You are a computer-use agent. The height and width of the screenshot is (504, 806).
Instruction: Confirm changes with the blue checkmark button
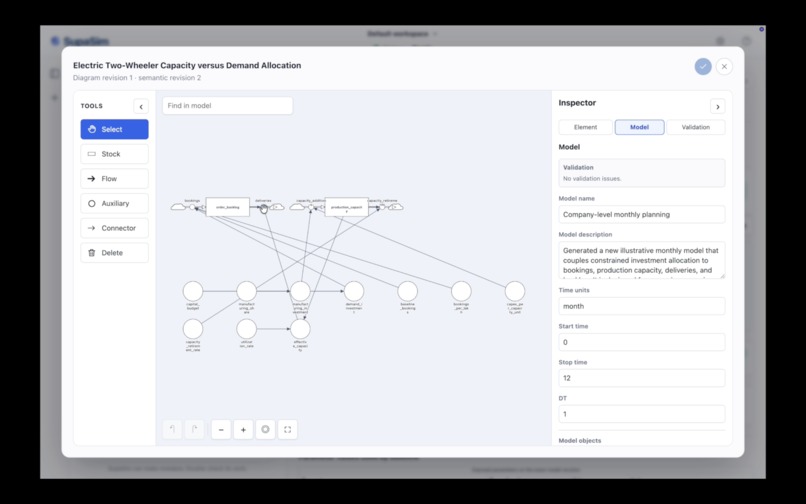(x=703, y=66)
